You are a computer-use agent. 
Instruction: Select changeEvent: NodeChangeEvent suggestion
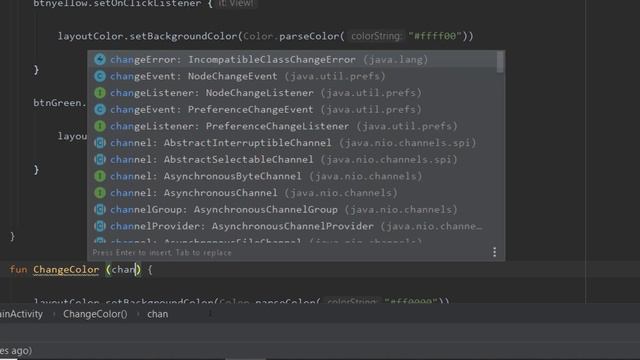tap(292, 76)
